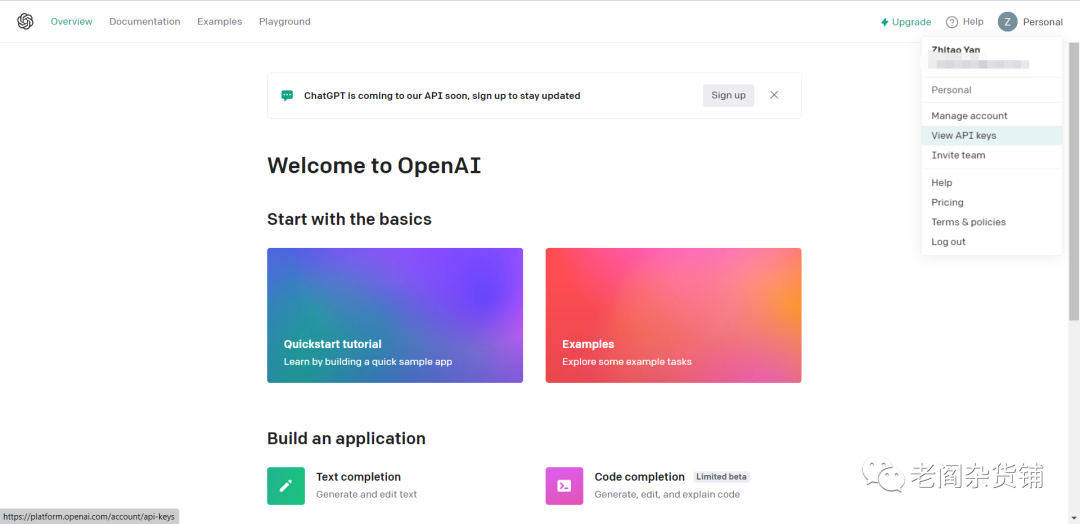Image resolution: width=1080 pixels, height=524 pixels.
Task: Click the Text completion title
Action: coord(358,476)
